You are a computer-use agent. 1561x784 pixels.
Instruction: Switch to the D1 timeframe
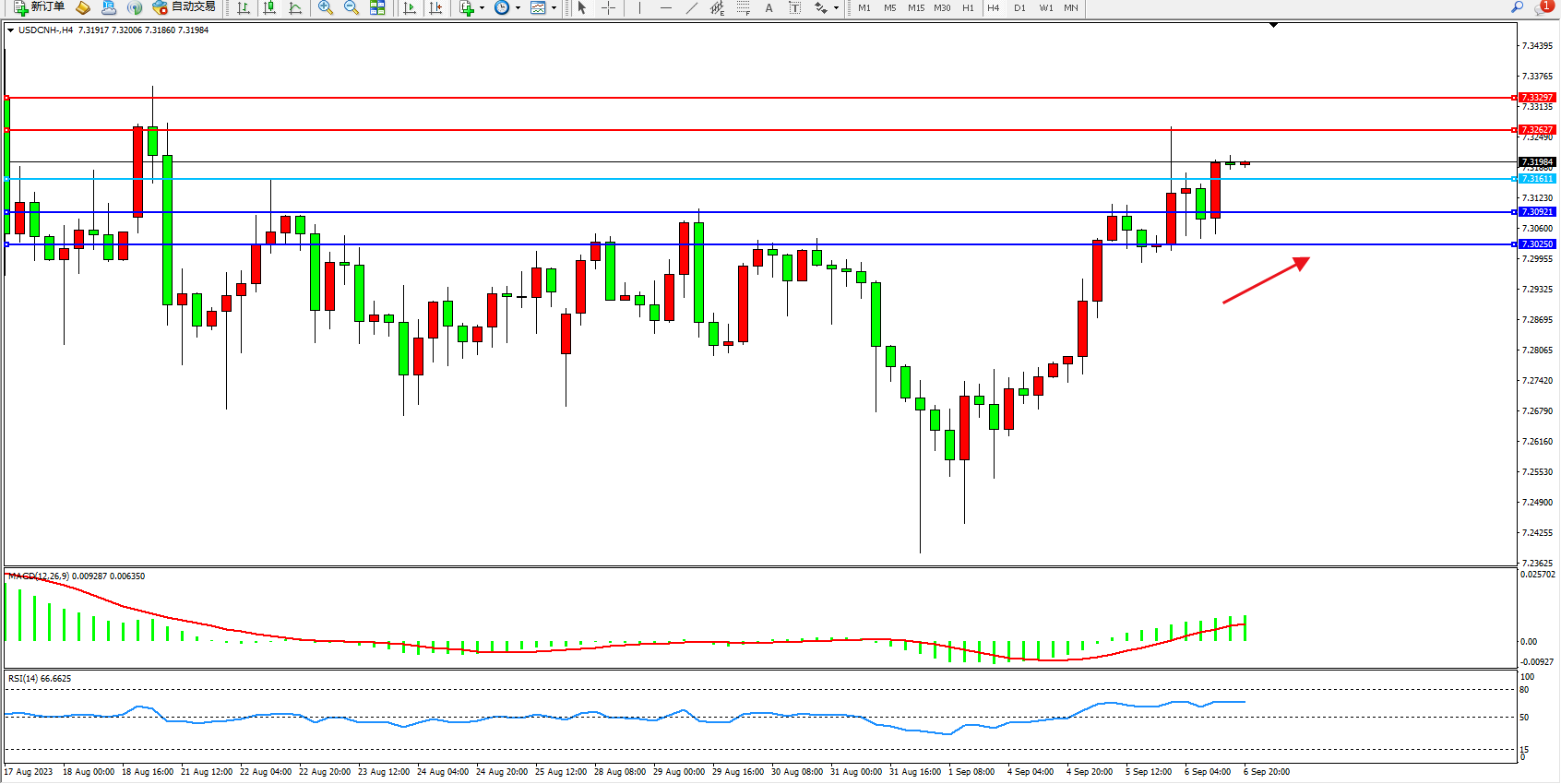point(1019,7)
